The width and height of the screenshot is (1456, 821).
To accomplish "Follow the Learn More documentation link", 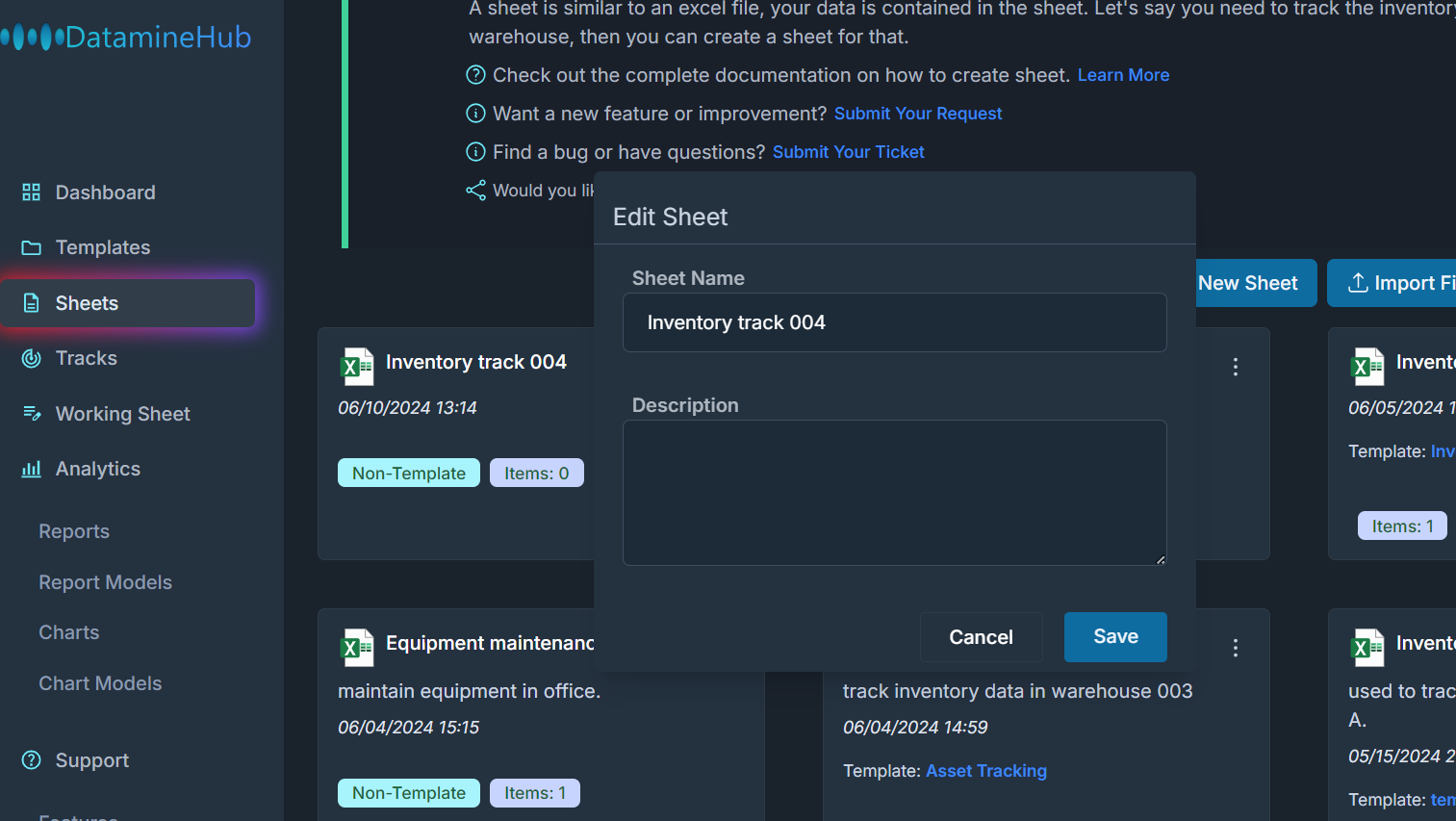I will coord(1123,75).
